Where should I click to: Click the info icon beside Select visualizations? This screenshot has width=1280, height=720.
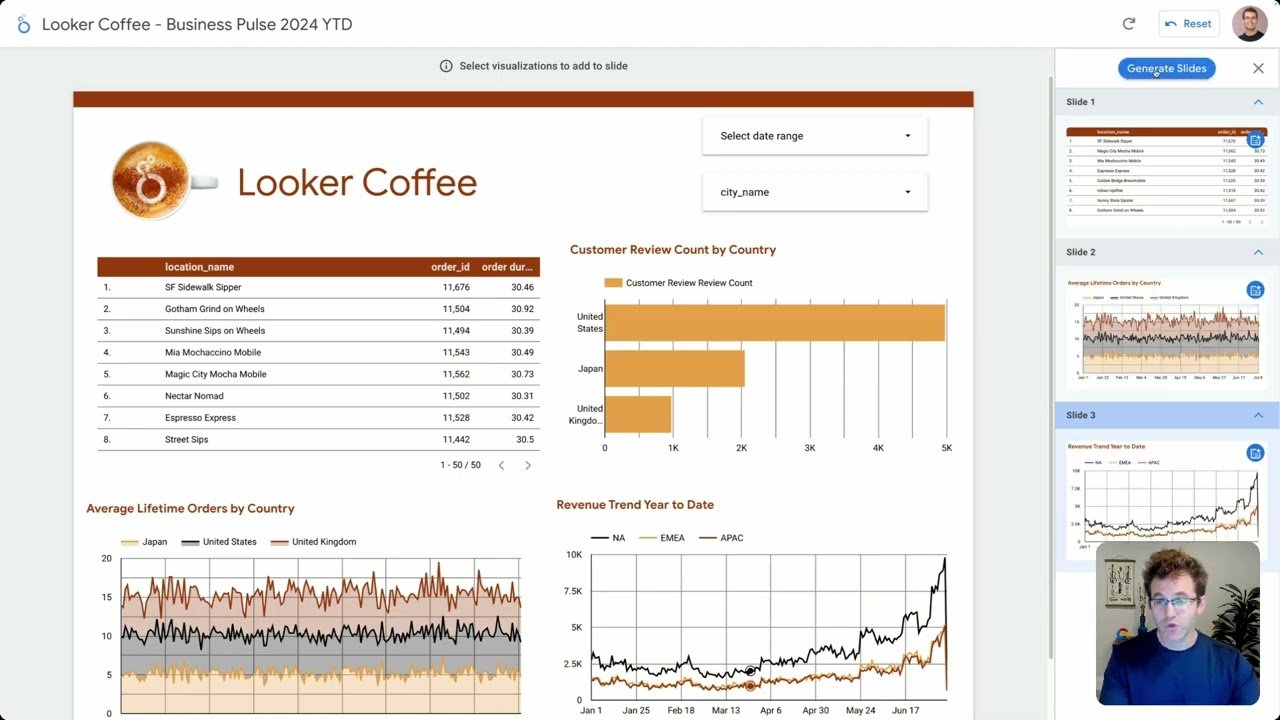[x=446, y=66]
